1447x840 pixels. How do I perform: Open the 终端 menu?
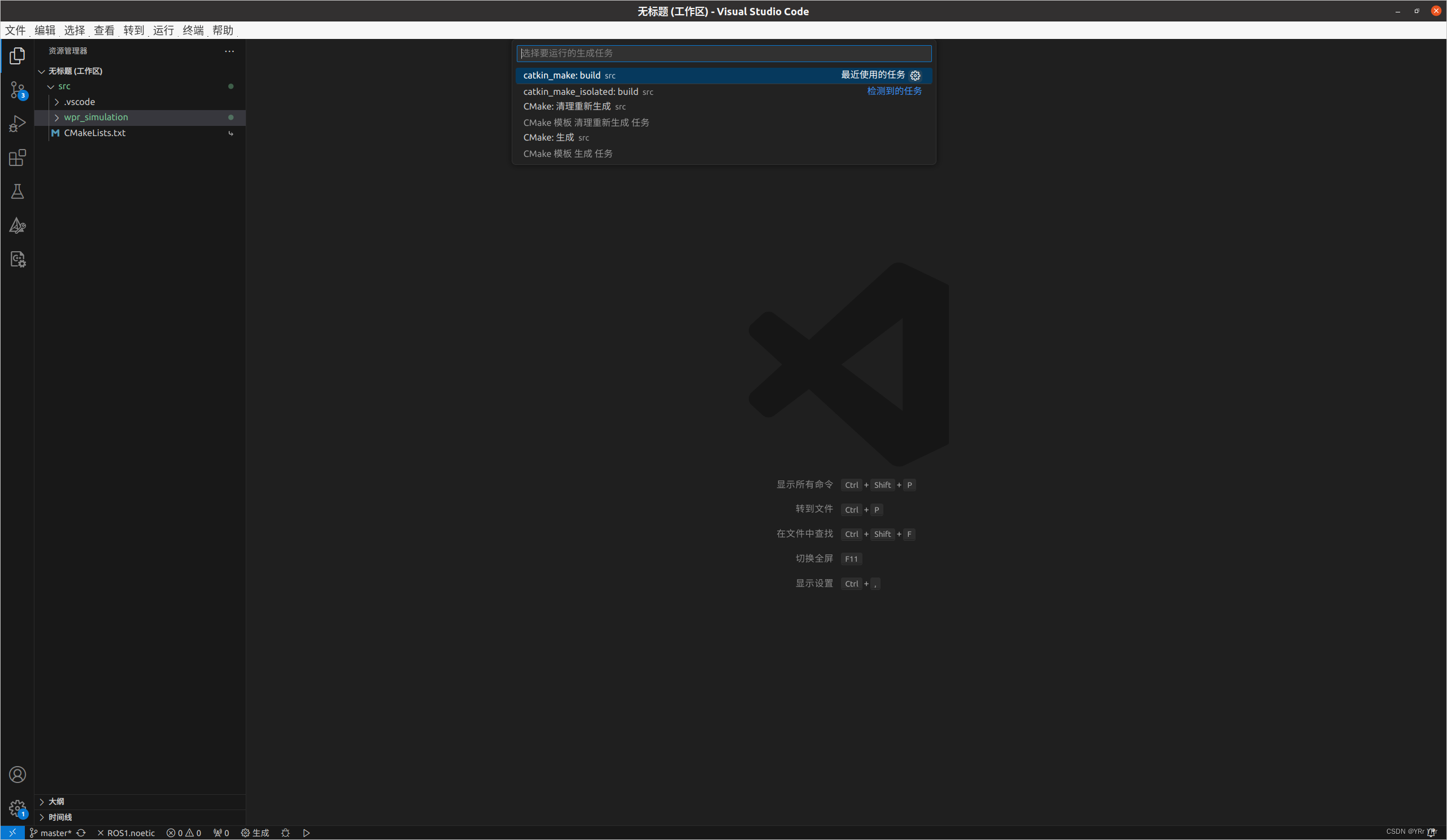point(193,30)
